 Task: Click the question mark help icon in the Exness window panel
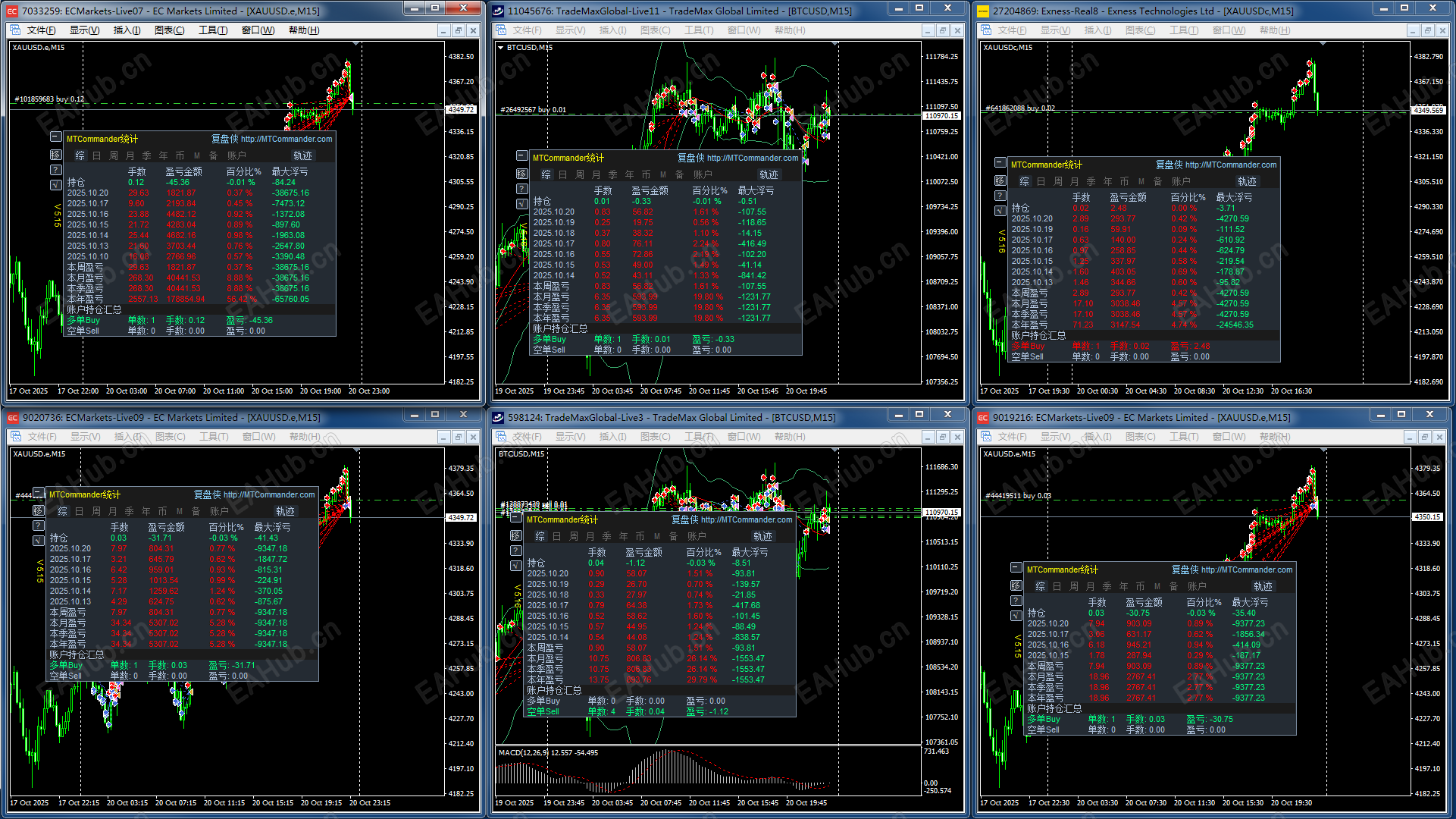1000,196
